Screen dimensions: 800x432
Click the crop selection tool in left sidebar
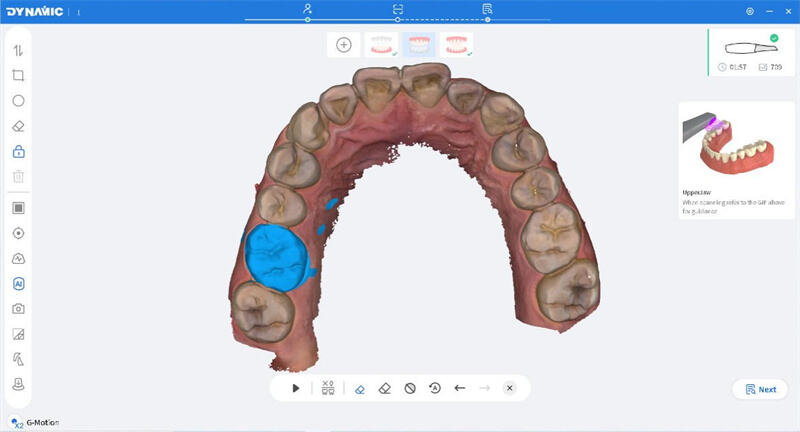[18, 75]
